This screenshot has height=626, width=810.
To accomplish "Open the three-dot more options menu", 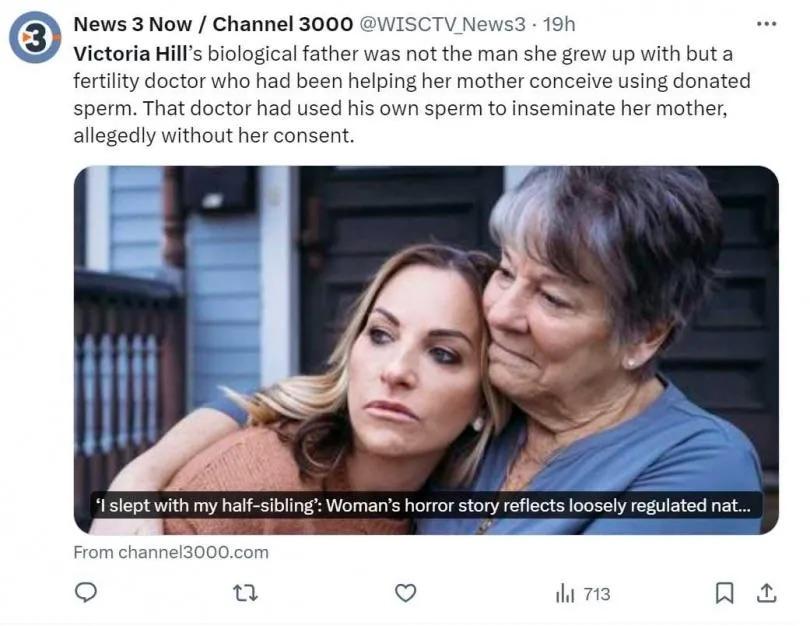I will (766, 24).
